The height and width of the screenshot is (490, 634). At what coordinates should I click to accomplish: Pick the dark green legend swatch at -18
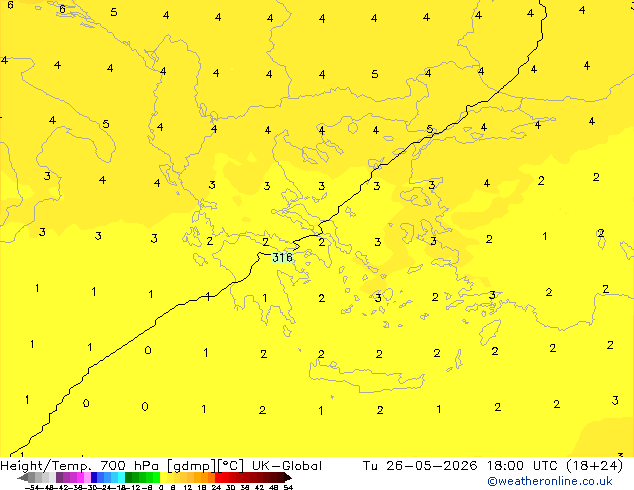click(x=129, y=477)
